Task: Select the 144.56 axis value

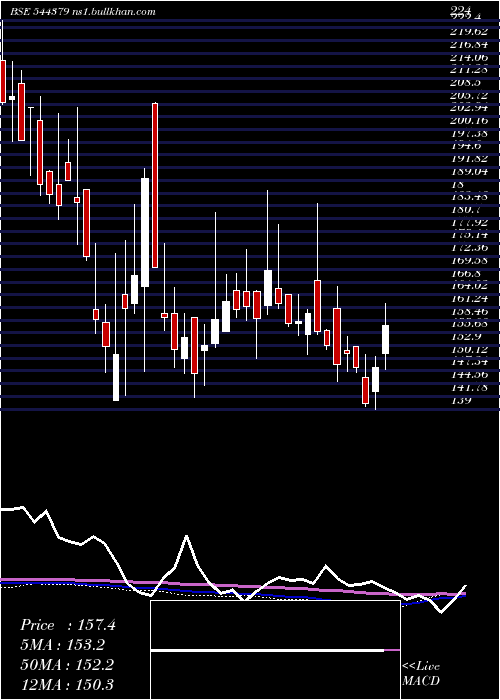Action: [x=469, y=374]
